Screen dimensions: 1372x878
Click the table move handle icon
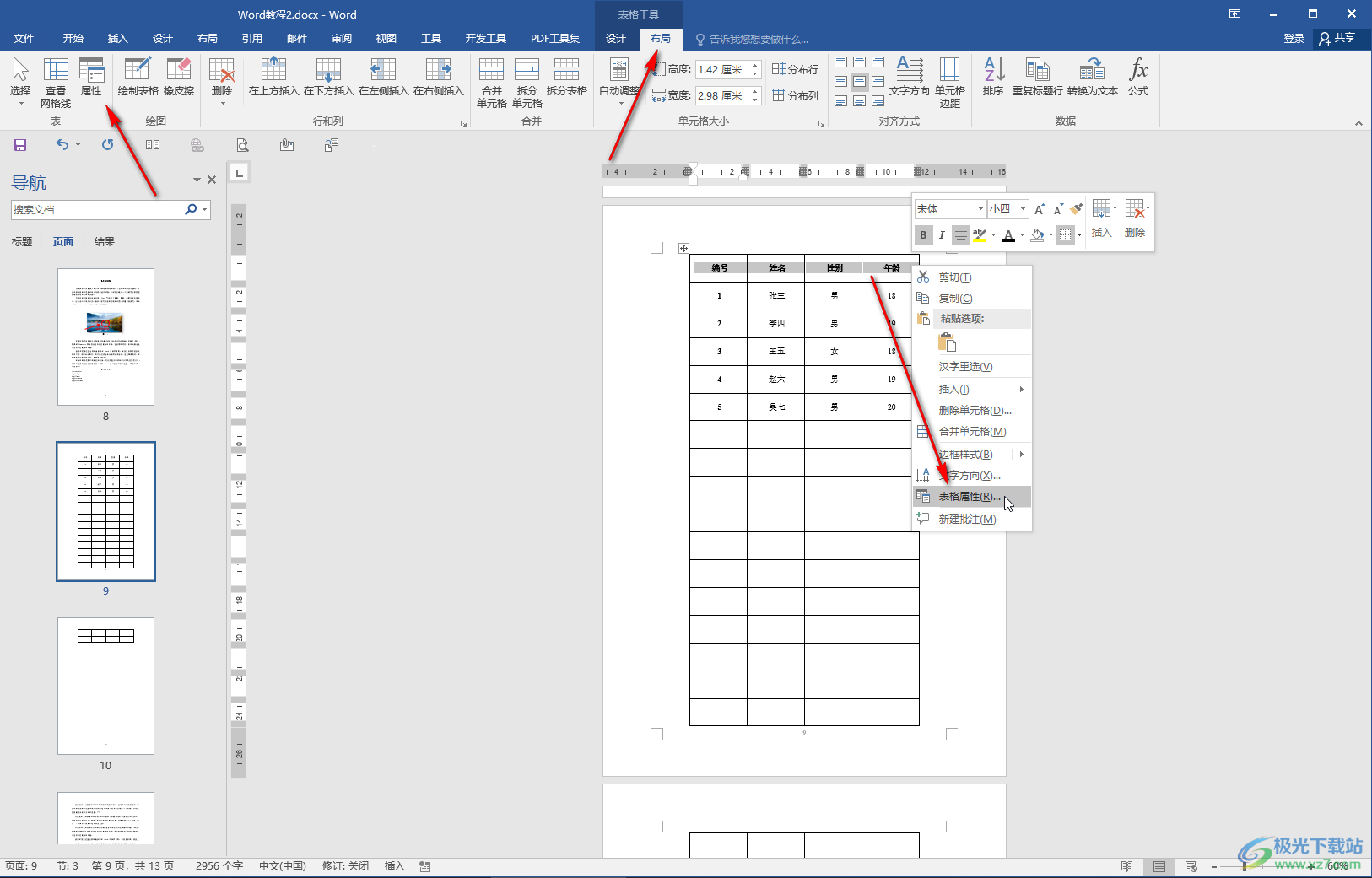click(x=683, y=248)
